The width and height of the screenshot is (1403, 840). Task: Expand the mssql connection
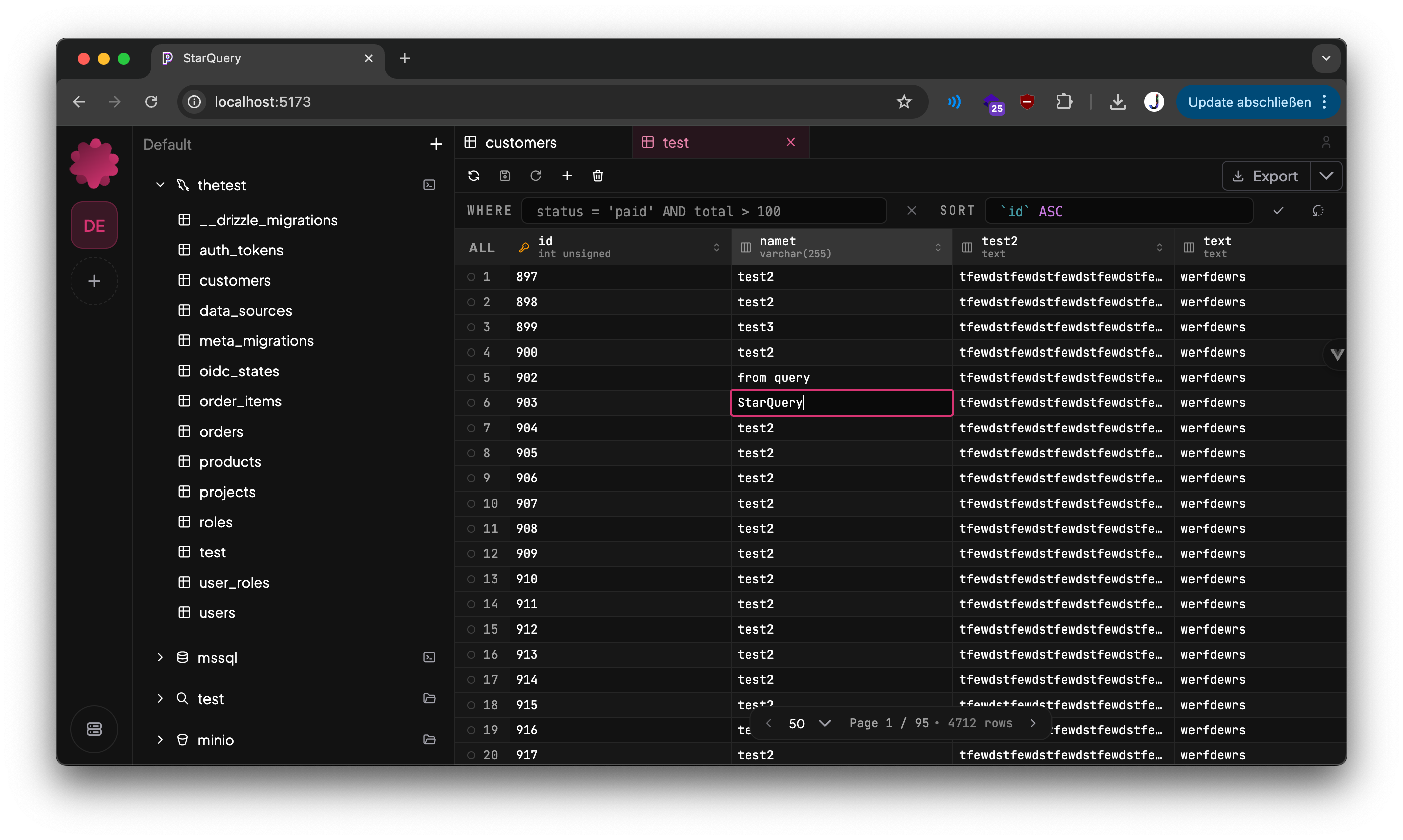click(x=160, y=657)
